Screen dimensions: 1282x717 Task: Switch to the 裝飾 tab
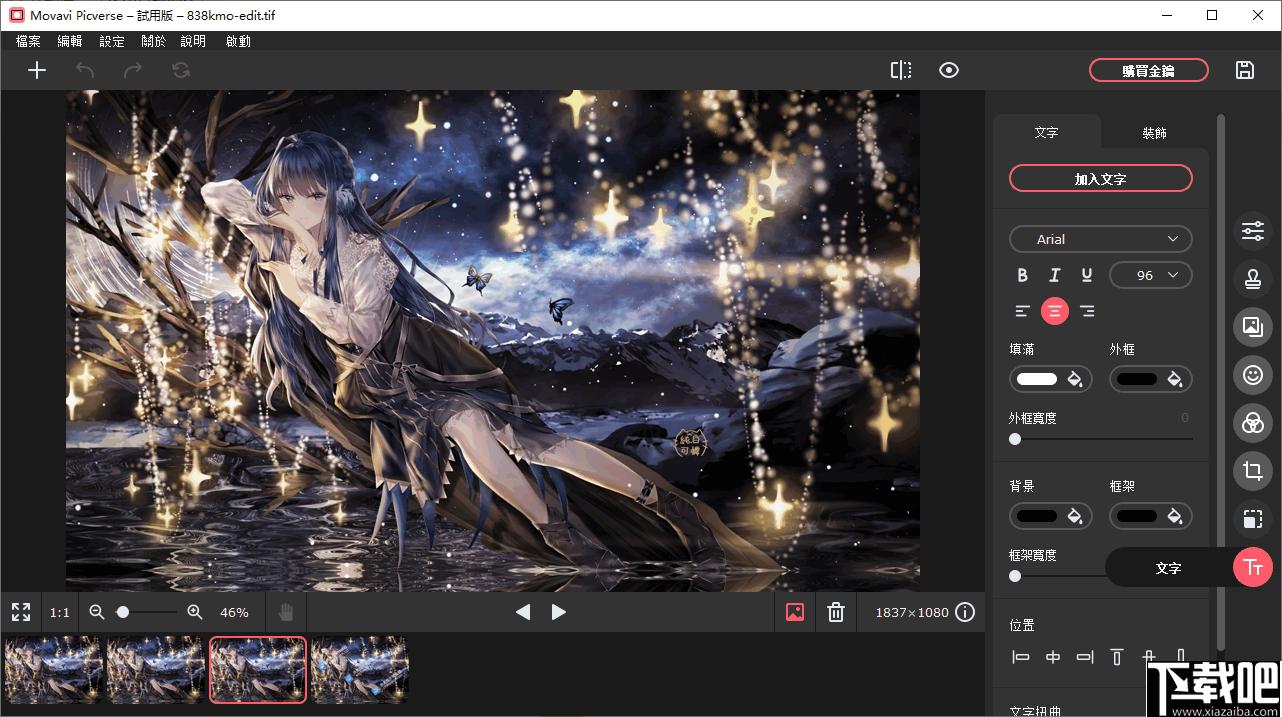[1154, 132]
